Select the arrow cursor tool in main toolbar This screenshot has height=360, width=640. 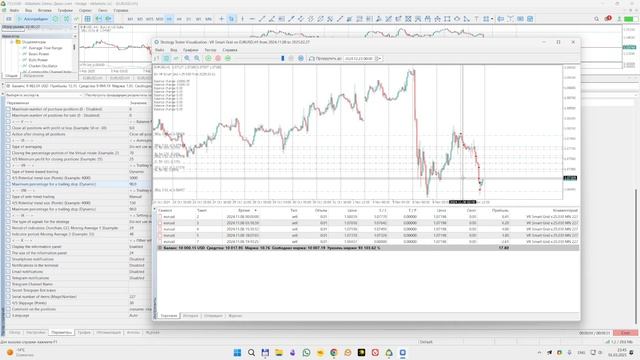[231, 19]
